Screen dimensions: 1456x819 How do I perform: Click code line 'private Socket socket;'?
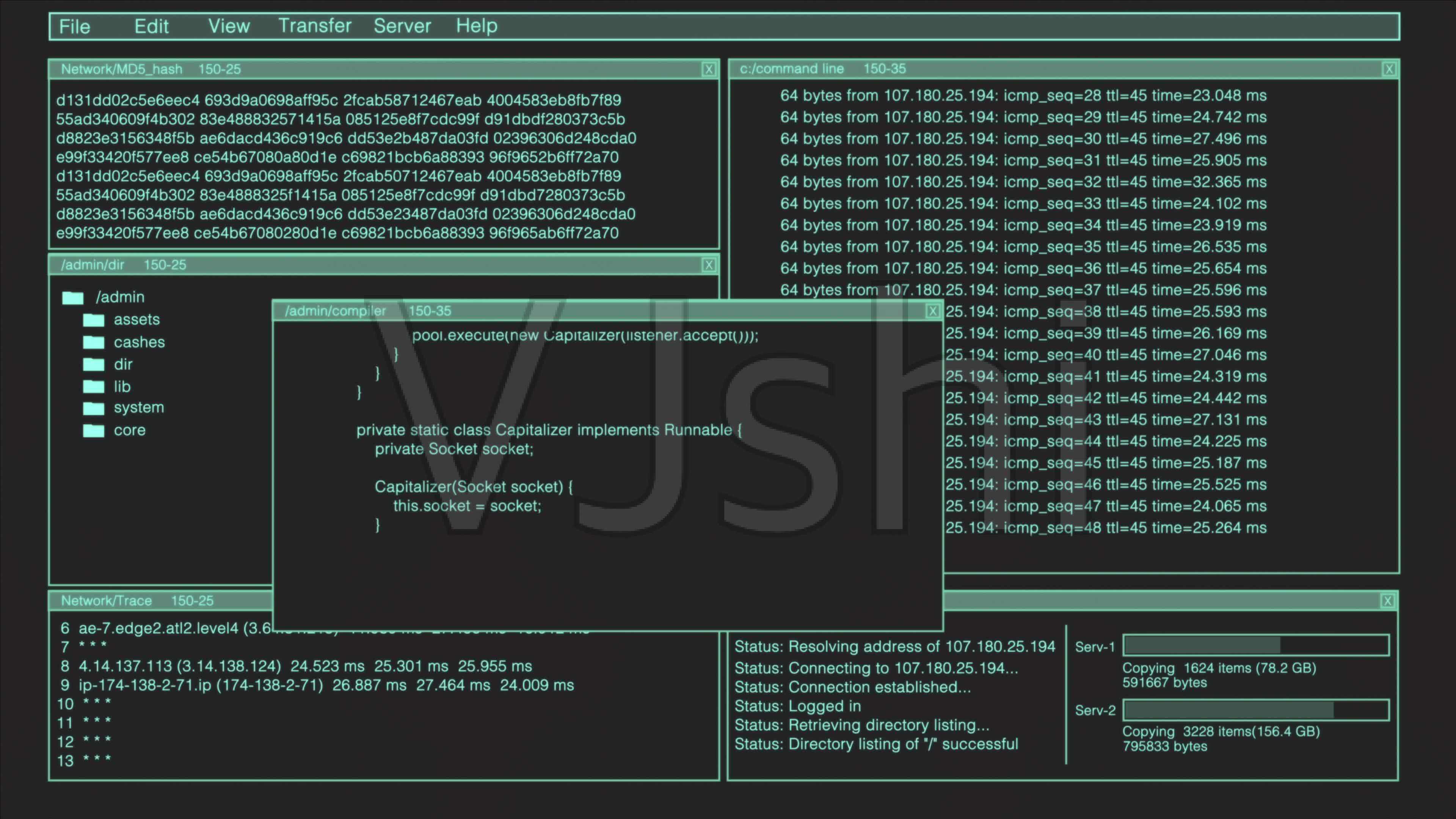coord(454,449)
